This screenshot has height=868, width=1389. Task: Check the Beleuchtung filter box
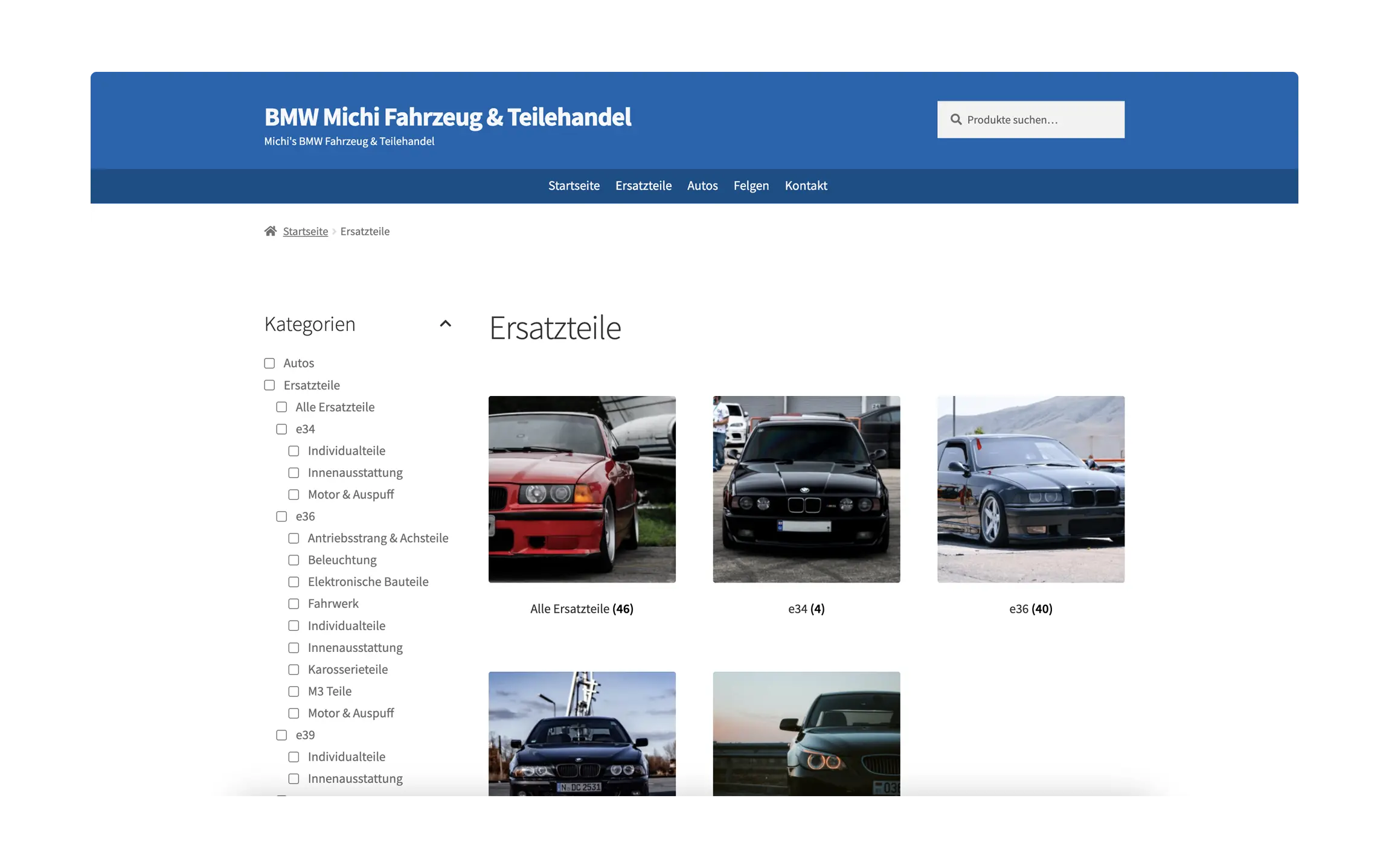point(294,560)
